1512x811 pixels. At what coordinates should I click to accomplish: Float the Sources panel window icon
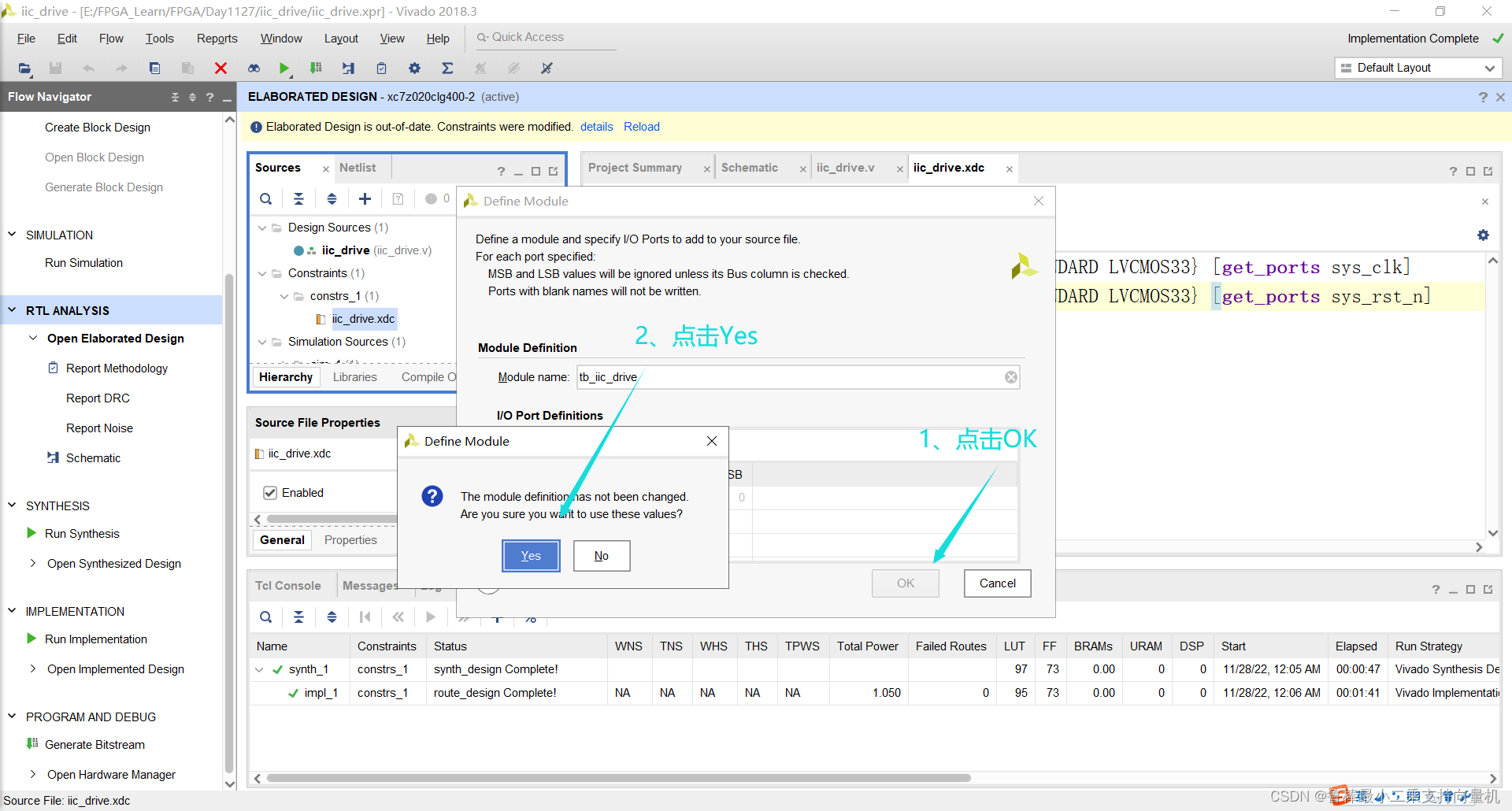click(553, 171)
